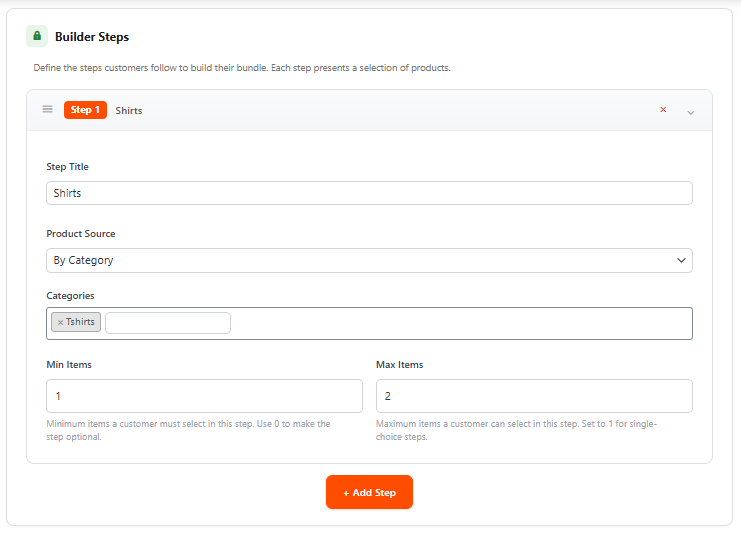This screenshot has width=741, height=537.
Task: Focus the Step Title input field
Action: click(x=369, y=193)
